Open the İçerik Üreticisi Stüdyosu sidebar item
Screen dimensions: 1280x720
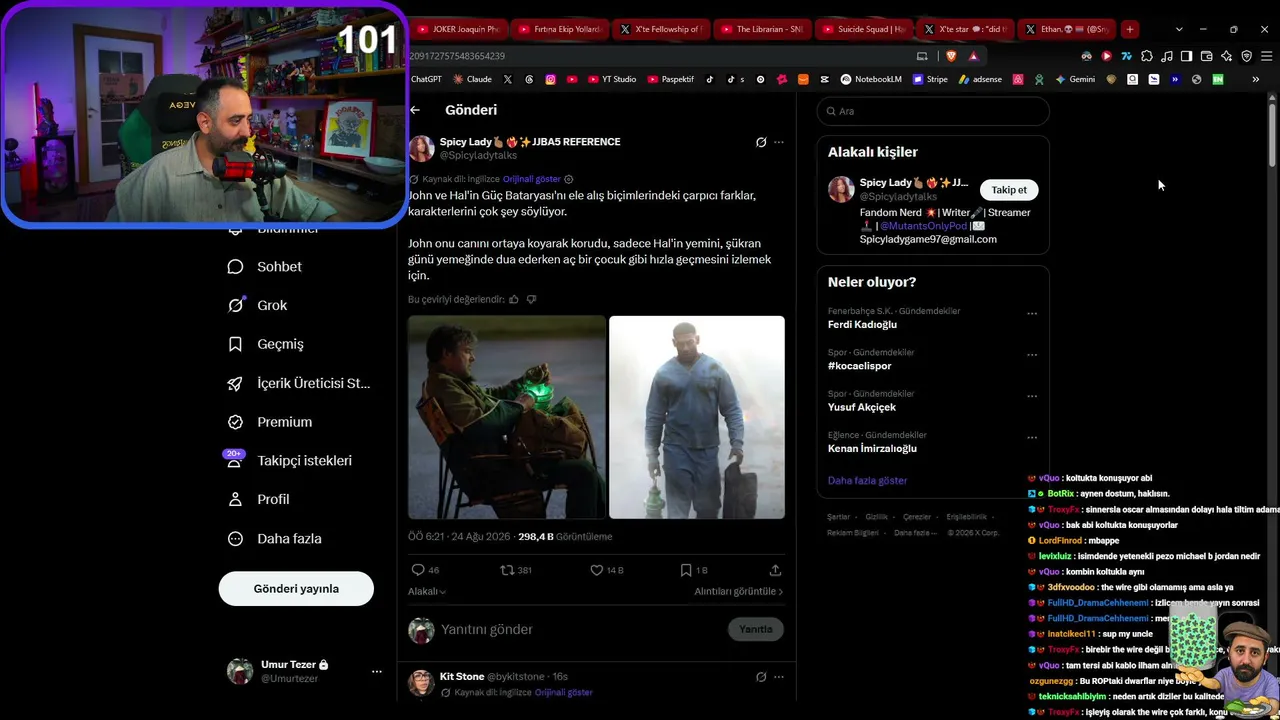tap(299, 383)
